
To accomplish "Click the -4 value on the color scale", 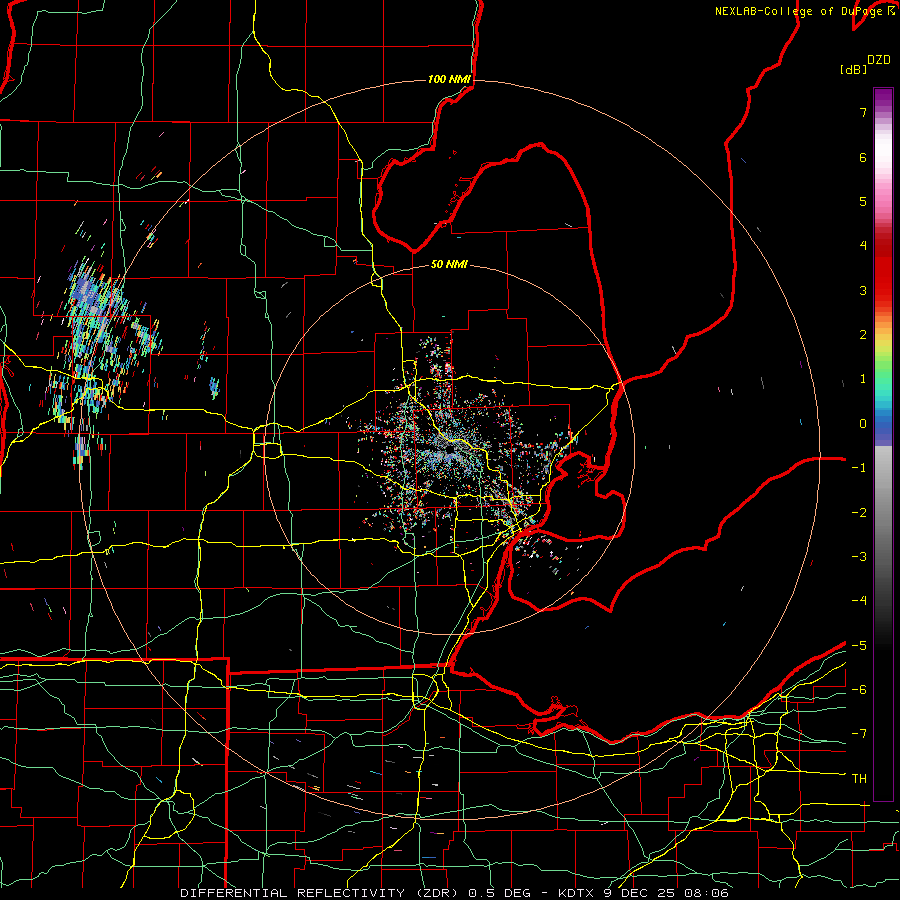I will (859, 601).
